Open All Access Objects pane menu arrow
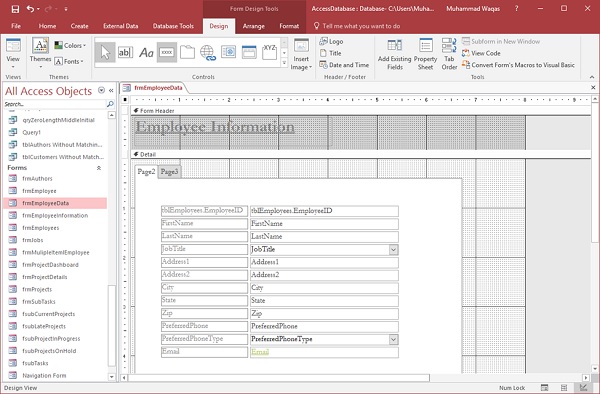 pyautogui.click(x=101, y=90)
